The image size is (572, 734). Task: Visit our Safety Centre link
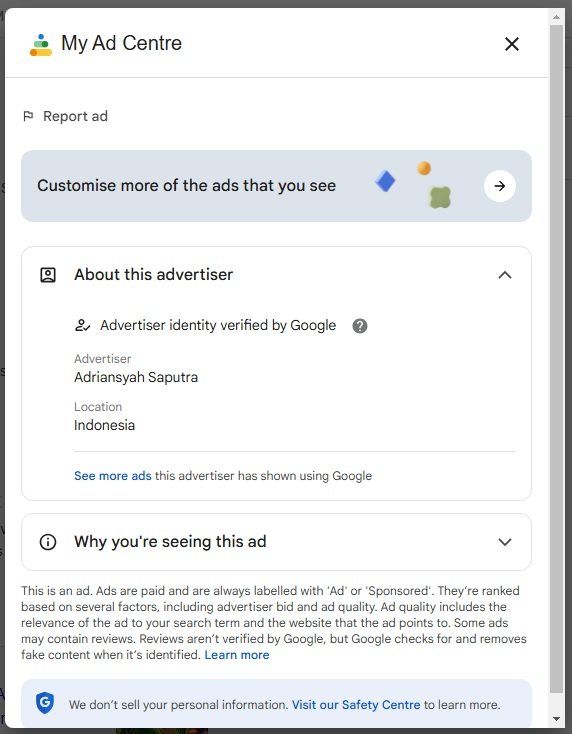pyautogui.click(x=356, y=705)
